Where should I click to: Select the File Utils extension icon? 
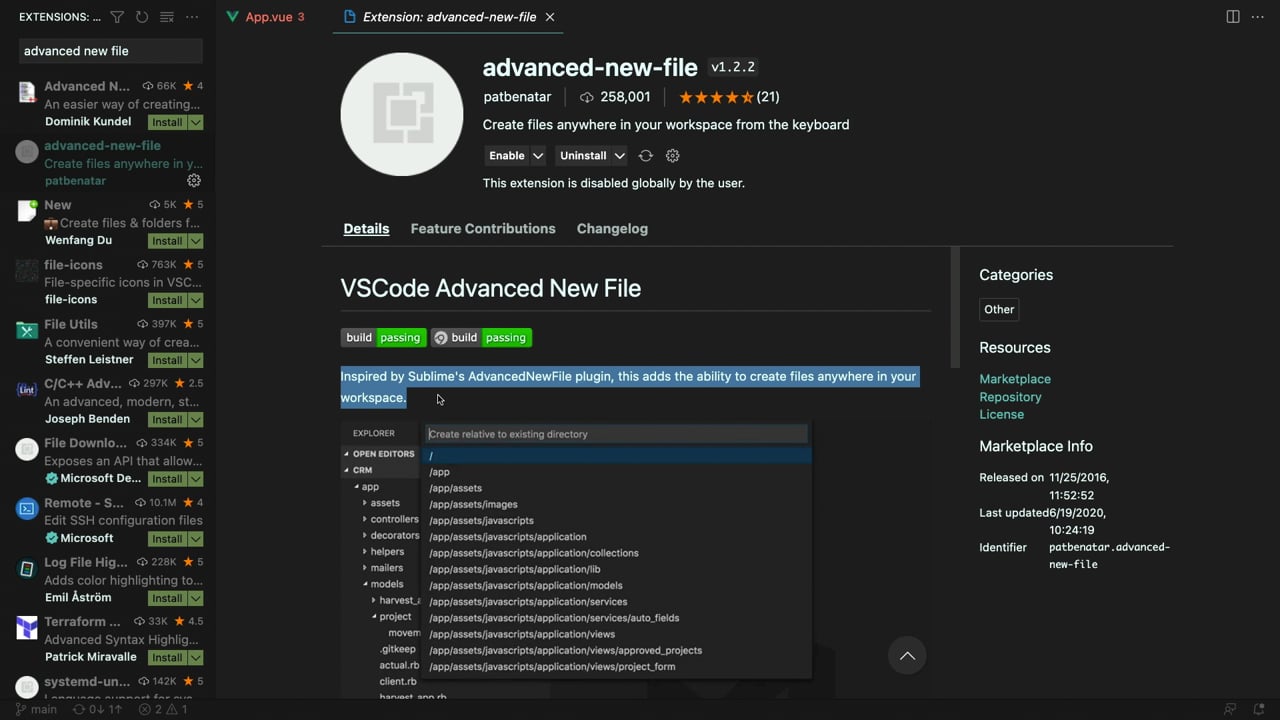pos(27,330)
